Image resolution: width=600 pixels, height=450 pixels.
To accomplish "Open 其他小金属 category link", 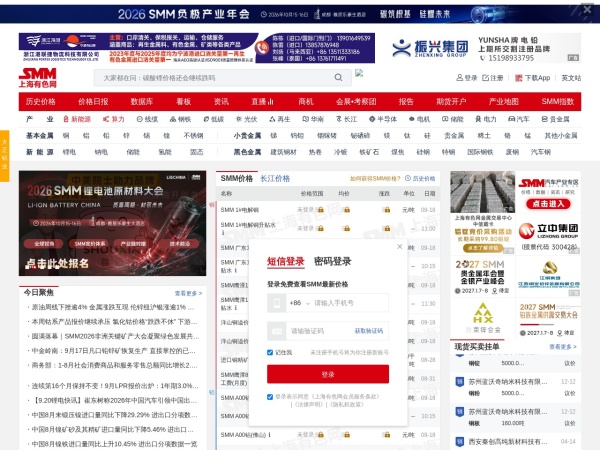I will tap(561, 135).
